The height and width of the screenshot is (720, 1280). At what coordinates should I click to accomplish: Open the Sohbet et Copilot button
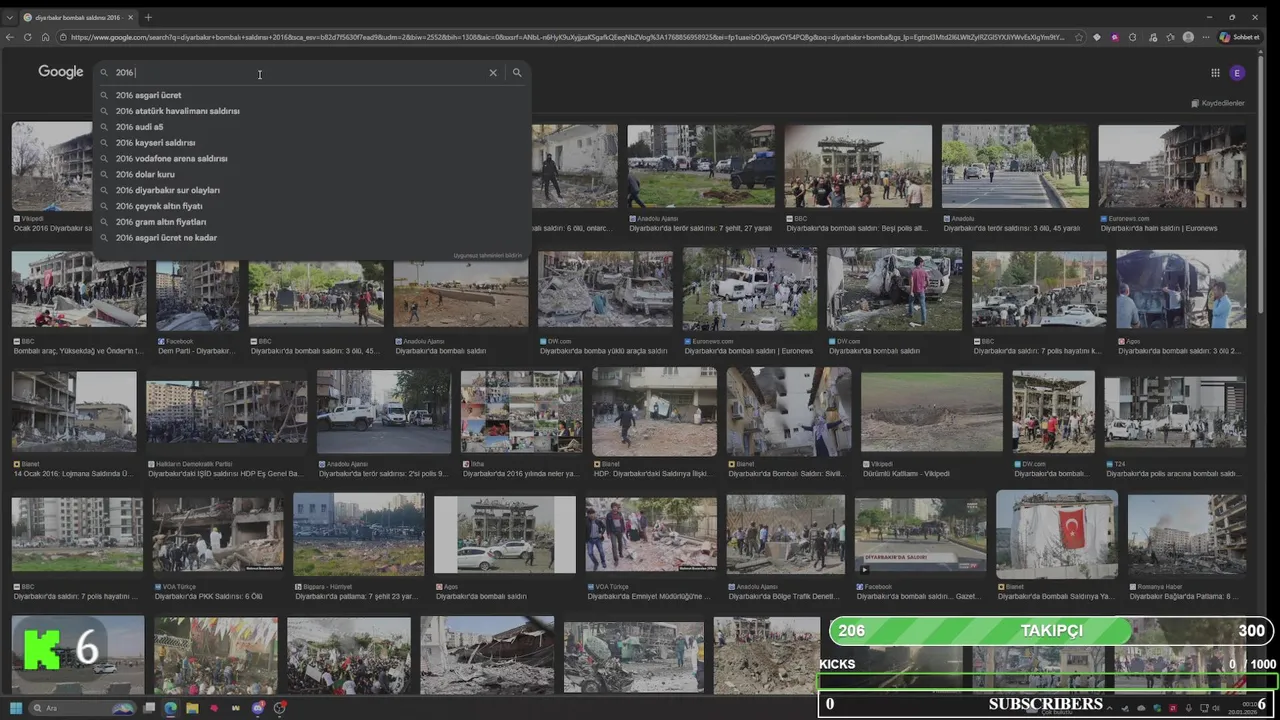(x=1240, y=37)
